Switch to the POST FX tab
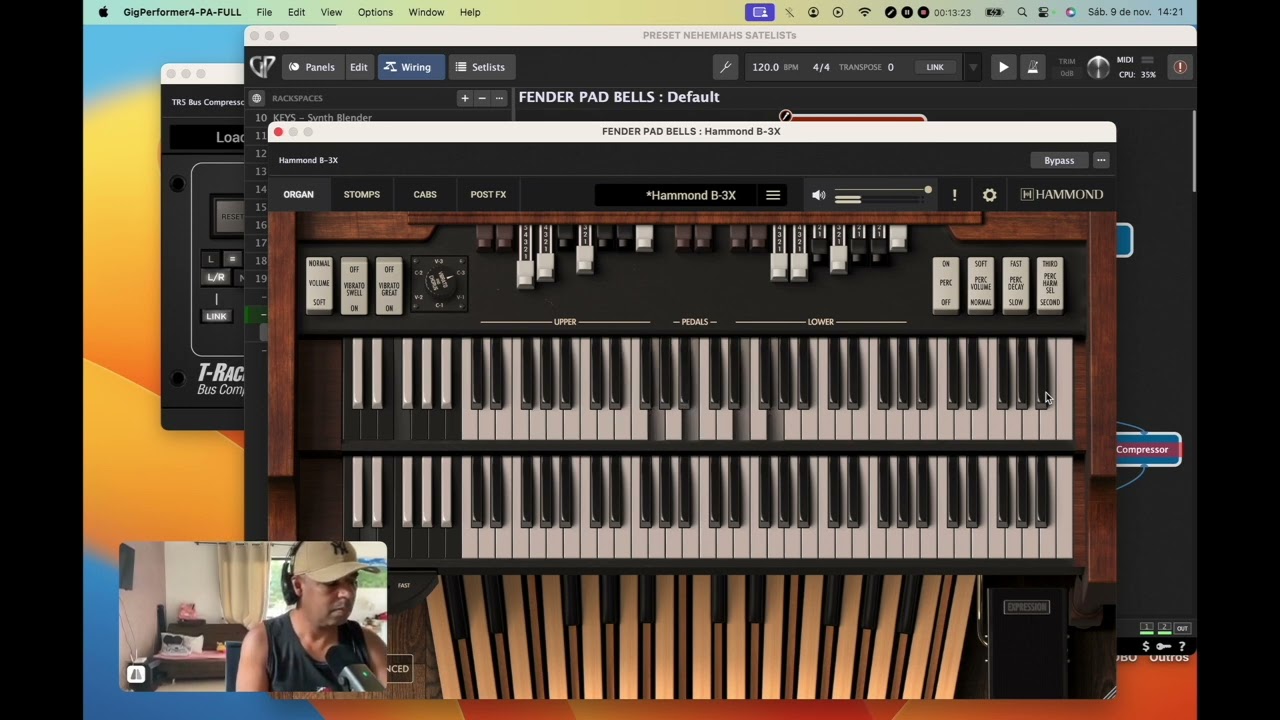The image size is (1280, 720). click(x=488, y=194)
